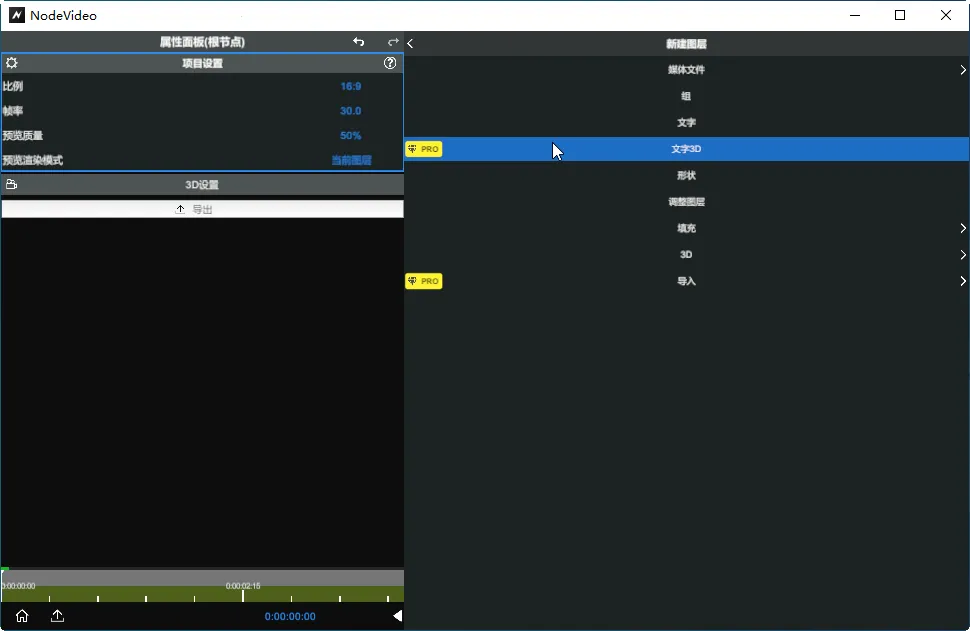Image resolution: width=970 pixels, height=631 pixels.
Task: Return home using the house icon
Action: tap(21, 616)
